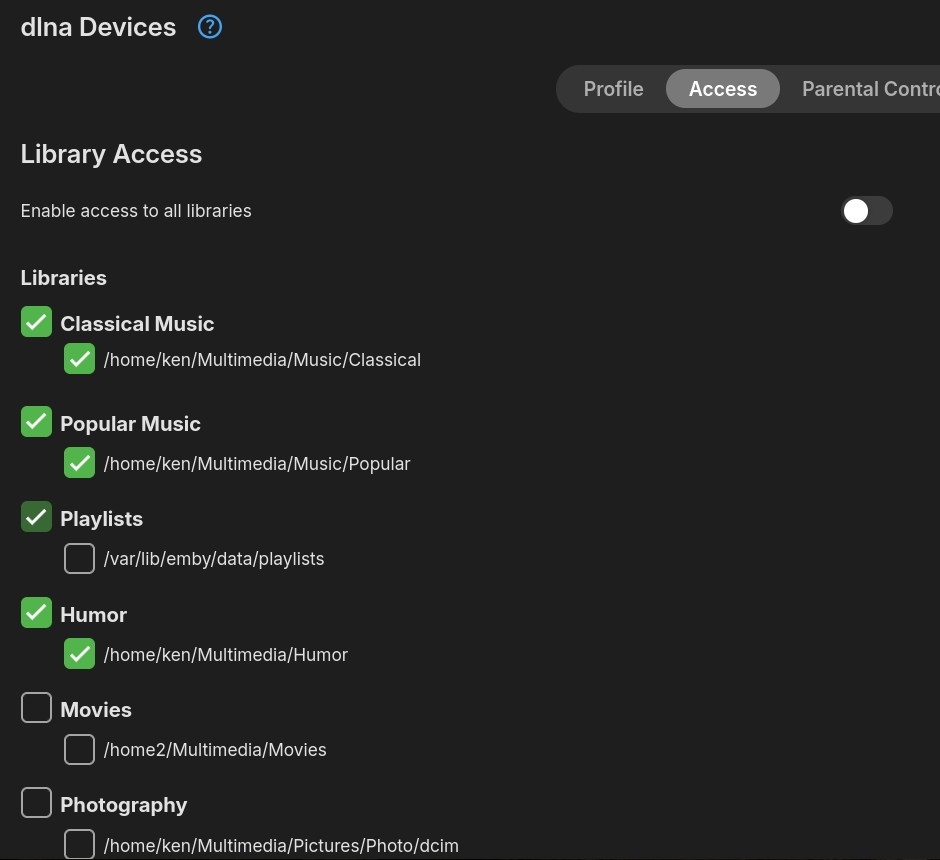Switch to the Profile tab
Screen dimensions: 940x860
pos(613,89)
